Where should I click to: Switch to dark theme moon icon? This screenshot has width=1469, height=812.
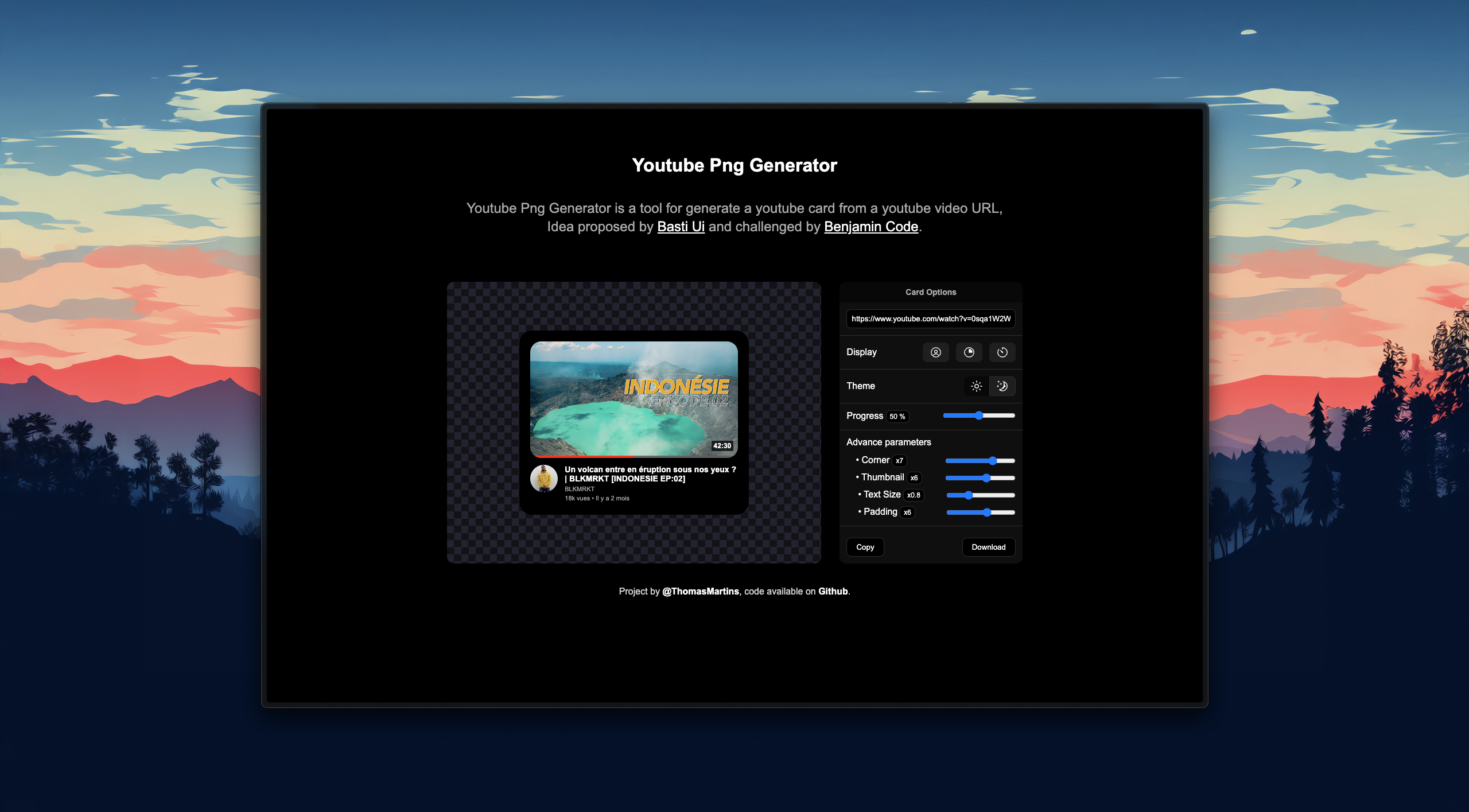tap(1002, 386)
